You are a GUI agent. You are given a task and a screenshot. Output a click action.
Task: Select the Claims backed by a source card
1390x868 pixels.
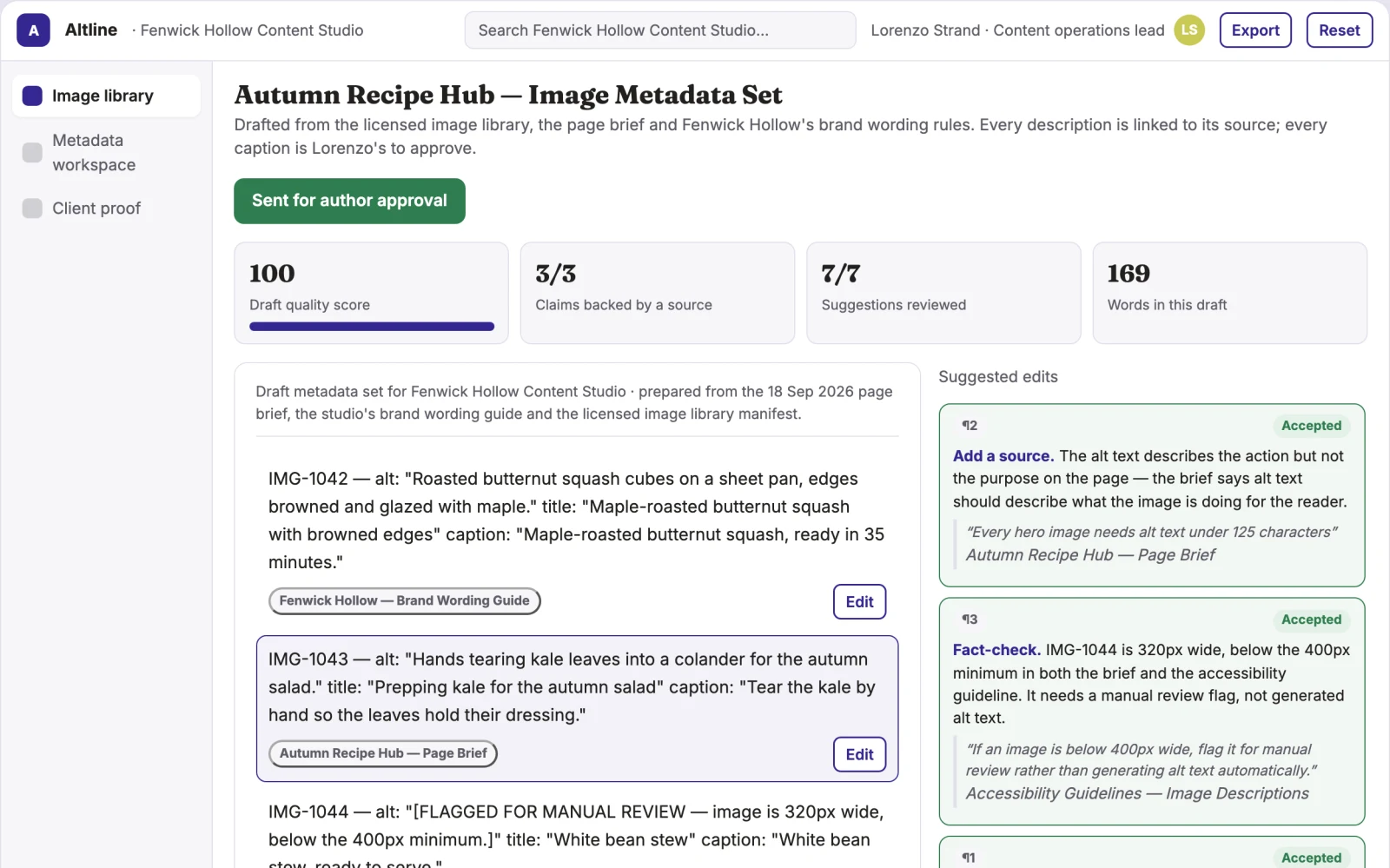click(x=658, y=293)
